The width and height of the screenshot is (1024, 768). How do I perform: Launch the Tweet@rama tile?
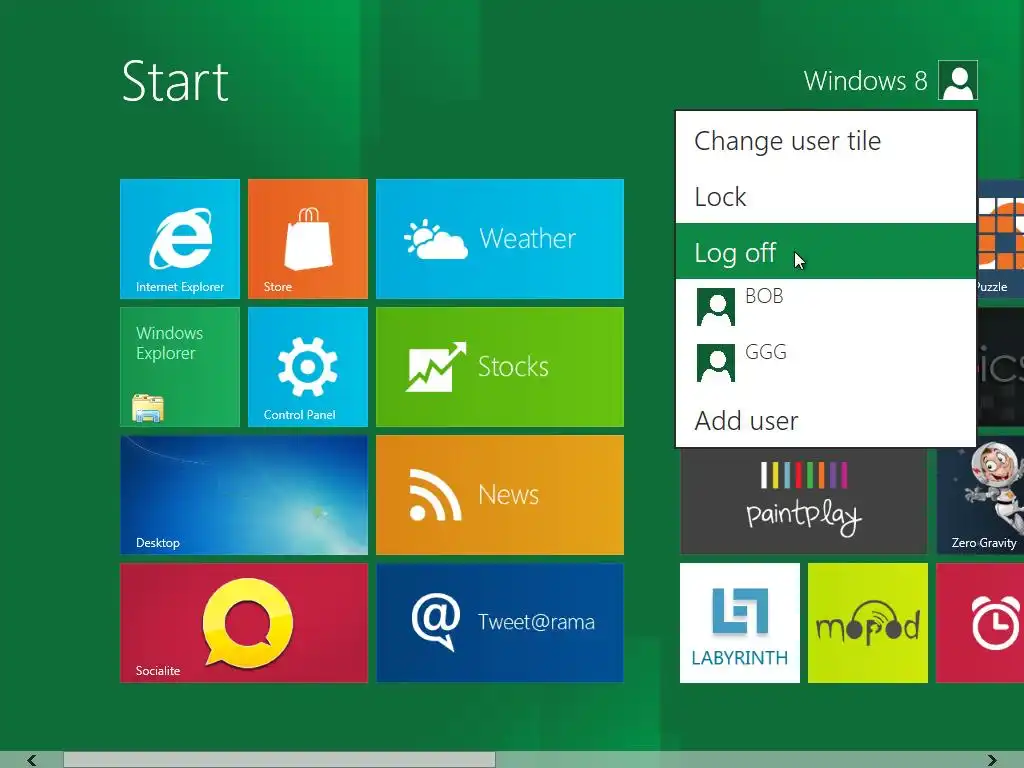point(500,622)
